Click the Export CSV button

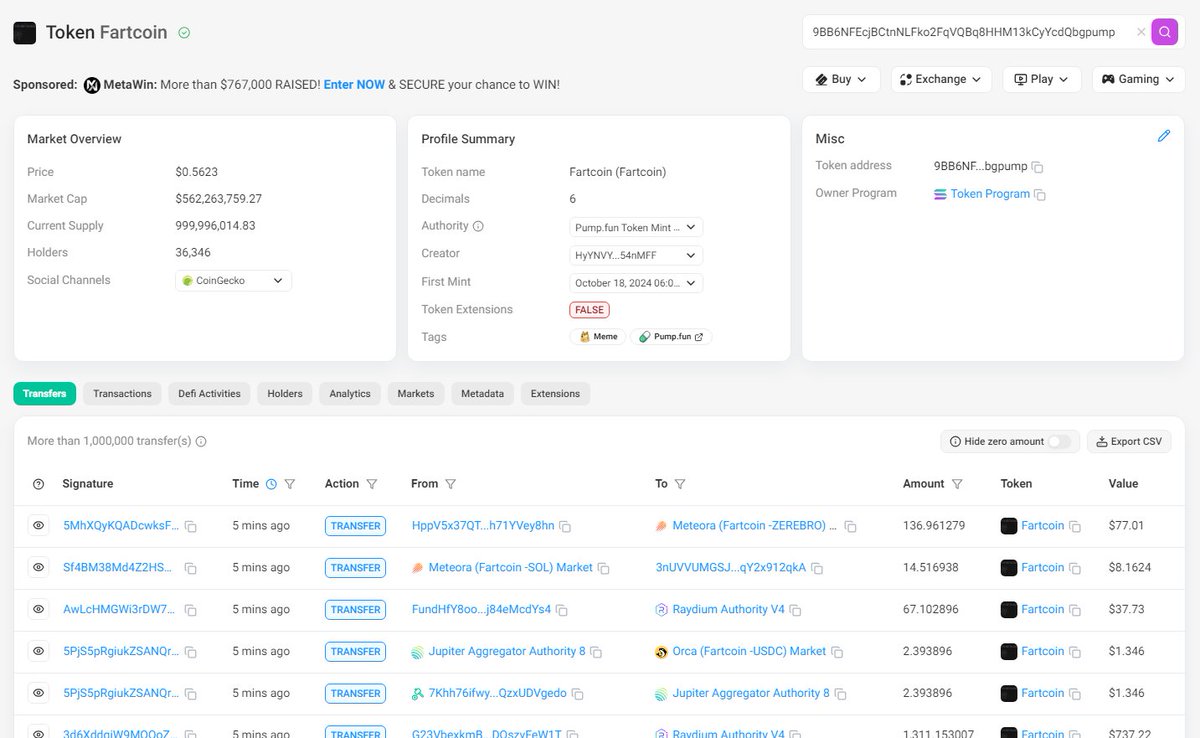pyautogui.click(x=1129, y=441)
